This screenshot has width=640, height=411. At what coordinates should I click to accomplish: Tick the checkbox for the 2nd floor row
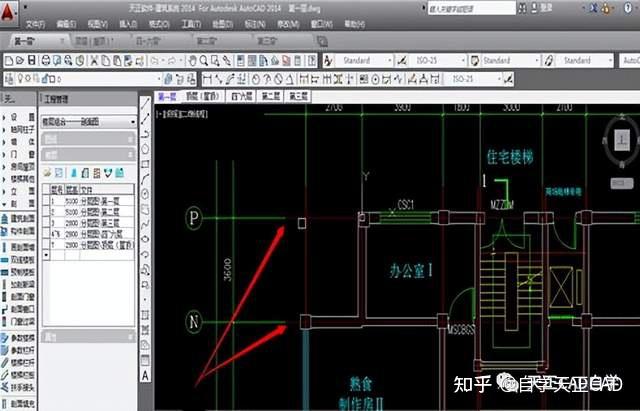(46, 212)
